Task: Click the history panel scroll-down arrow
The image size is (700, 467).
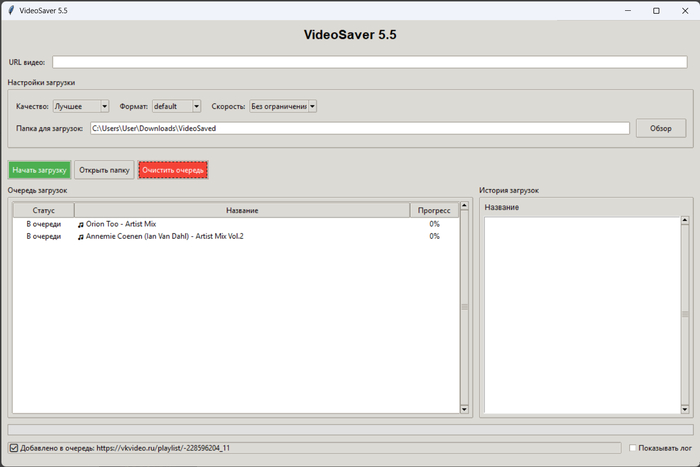Action: point(685,409)
